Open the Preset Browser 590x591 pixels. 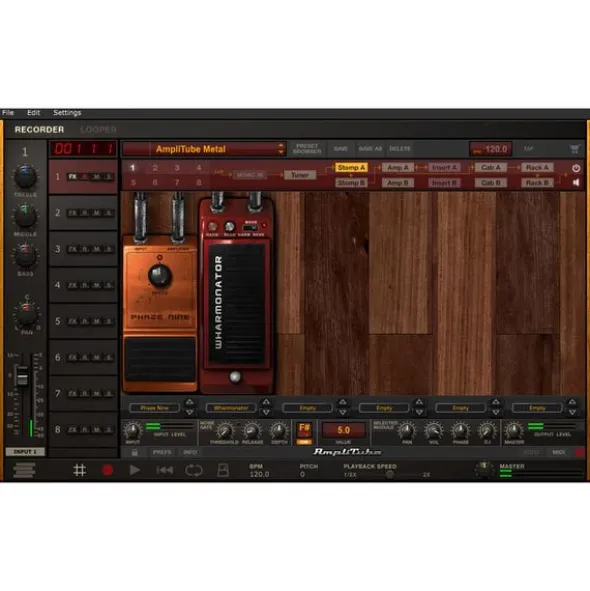307,149
